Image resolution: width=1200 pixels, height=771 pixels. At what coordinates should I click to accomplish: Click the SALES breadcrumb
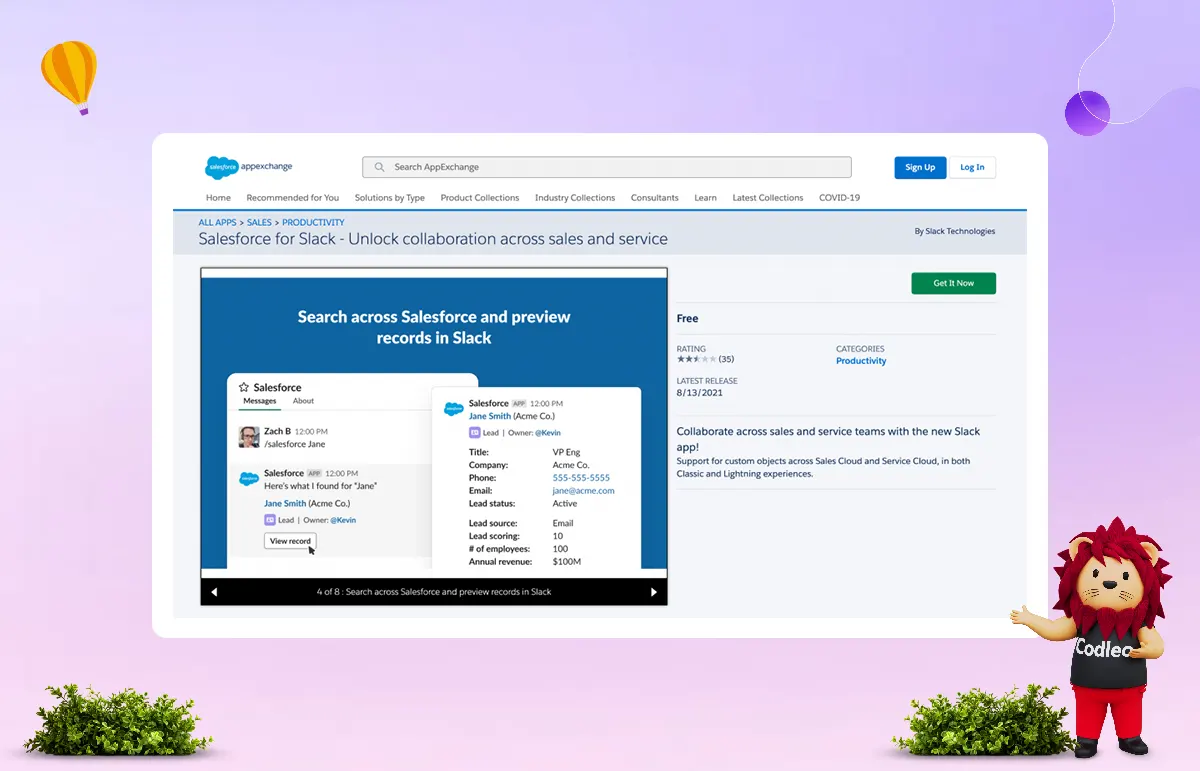click(259, 223)
